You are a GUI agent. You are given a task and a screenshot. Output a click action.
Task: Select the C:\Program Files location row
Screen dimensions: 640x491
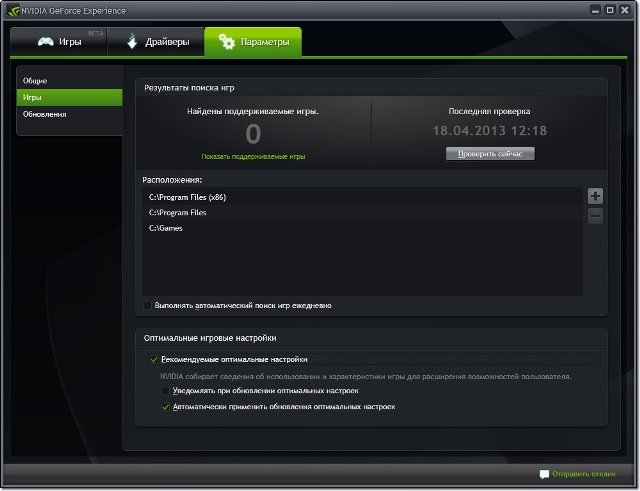[x=362, y=213]
